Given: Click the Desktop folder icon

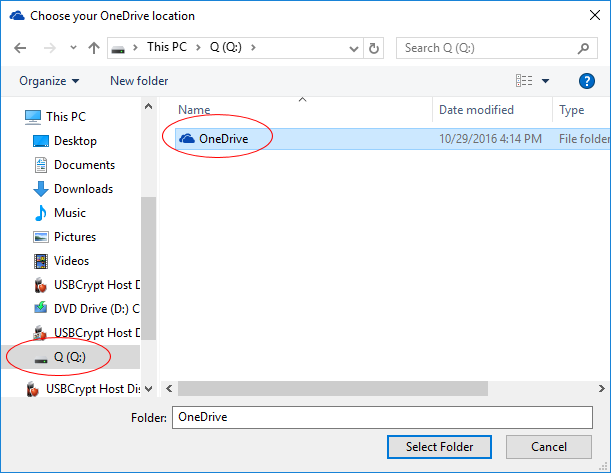Looking at the screenshot, I should coord(41,141).
